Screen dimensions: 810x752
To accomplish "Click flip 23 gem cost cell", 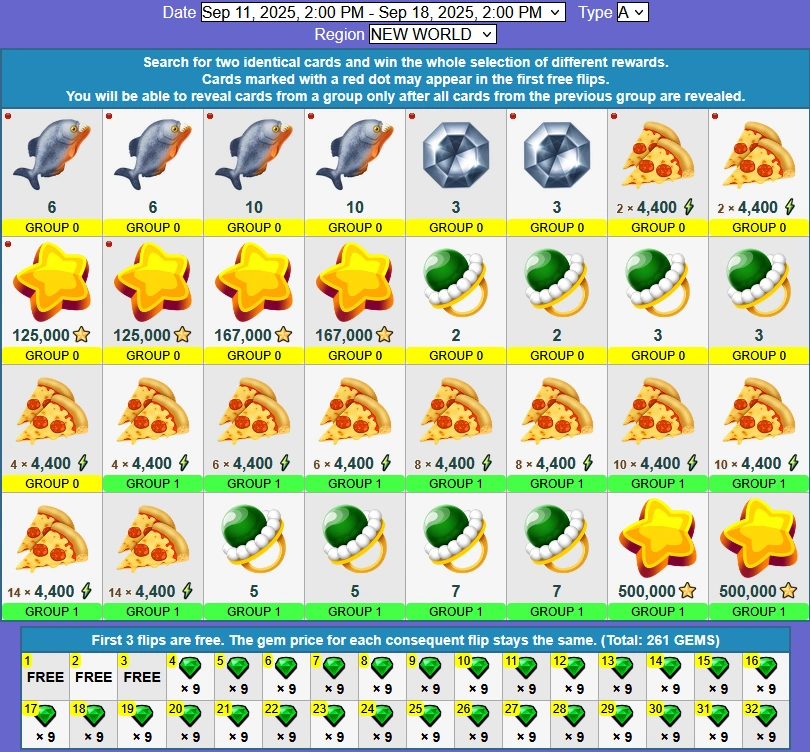I will coord(334,724).
